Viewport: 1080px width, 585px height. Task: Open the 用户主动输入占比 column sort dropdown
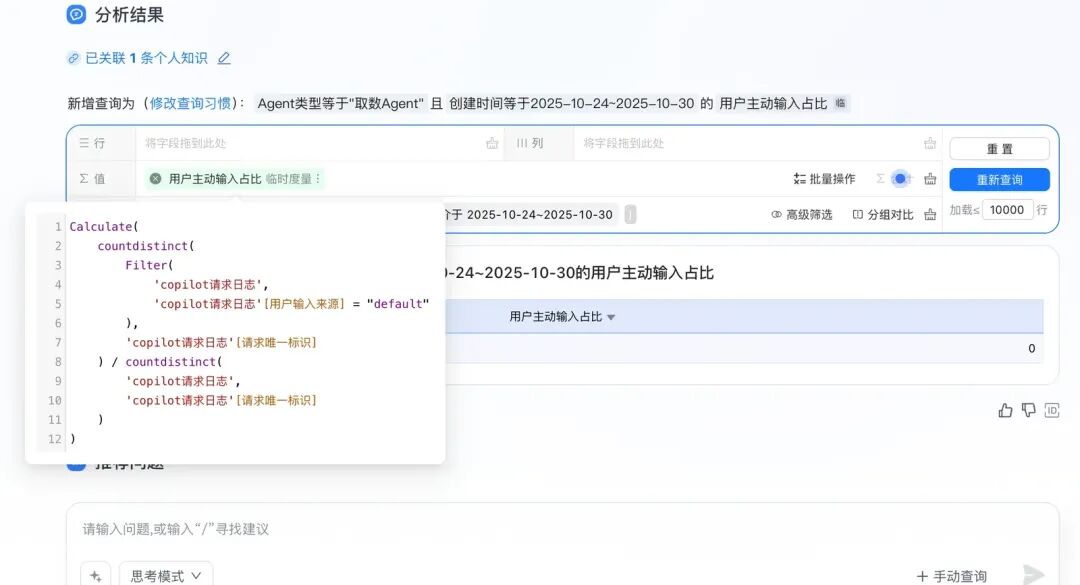pos(611,318)
